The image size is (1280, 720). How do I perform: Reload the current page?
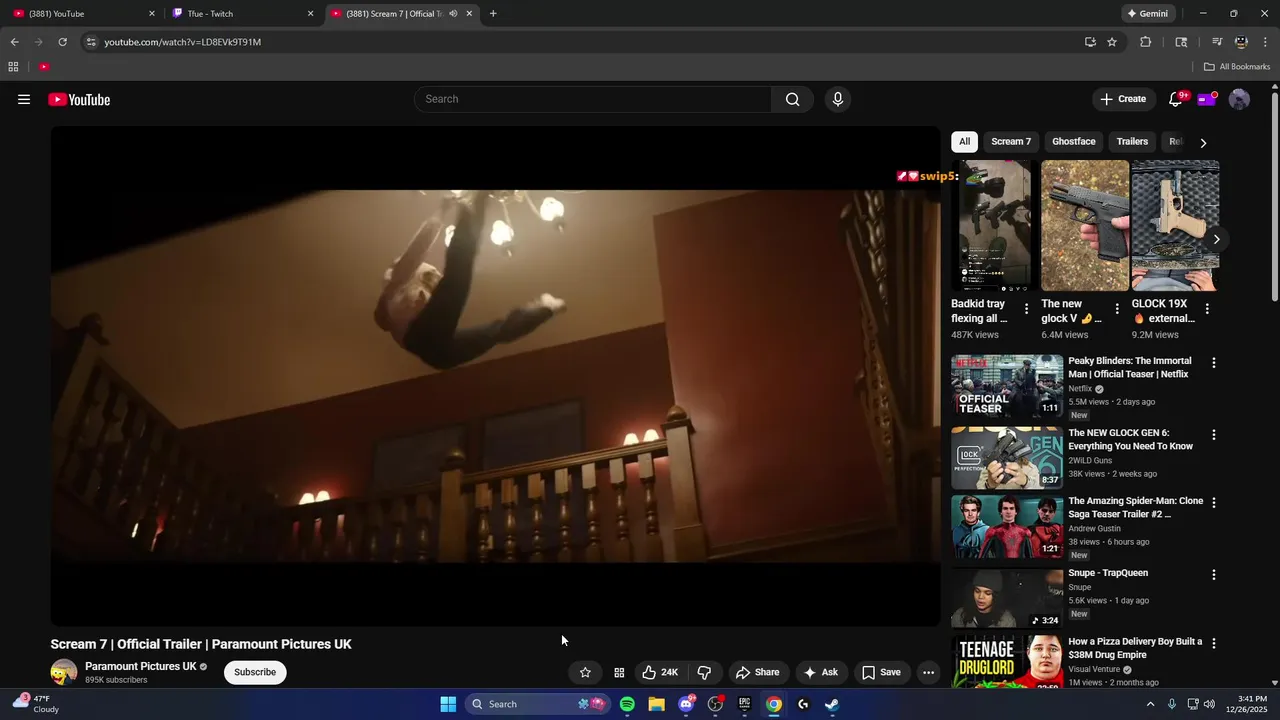62,42
